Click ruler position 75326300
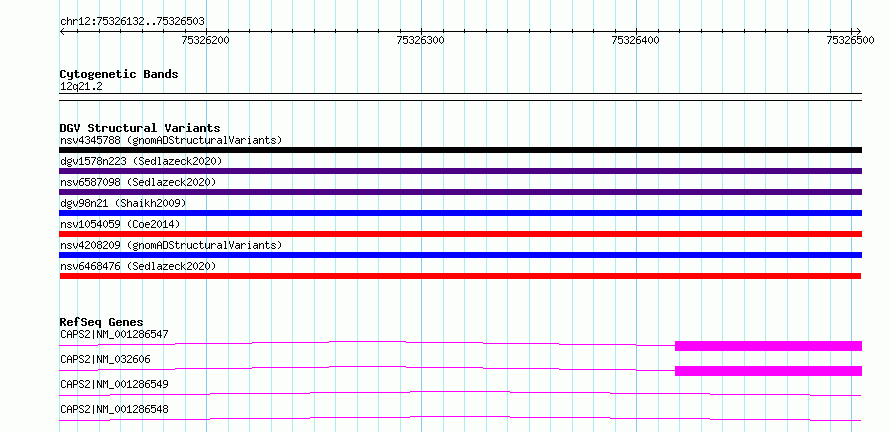This screenshot has width=890, height=432. 421,40
